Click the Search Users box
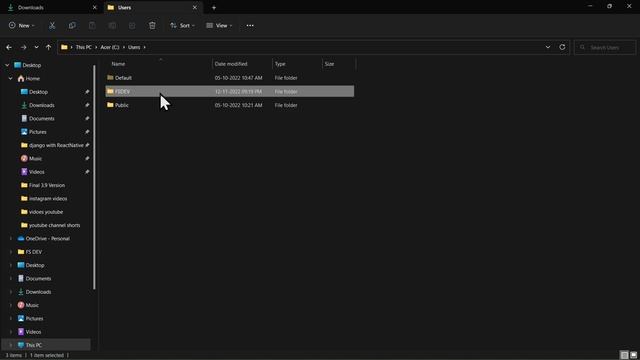This screenshot has width=640, height=360. (605, 47)
